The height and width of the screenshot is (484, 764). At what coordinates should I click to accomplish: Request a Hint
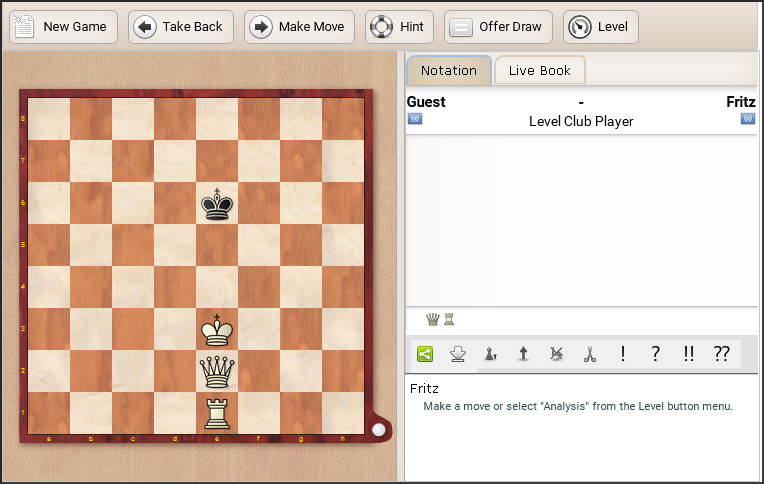pos(399,27)
